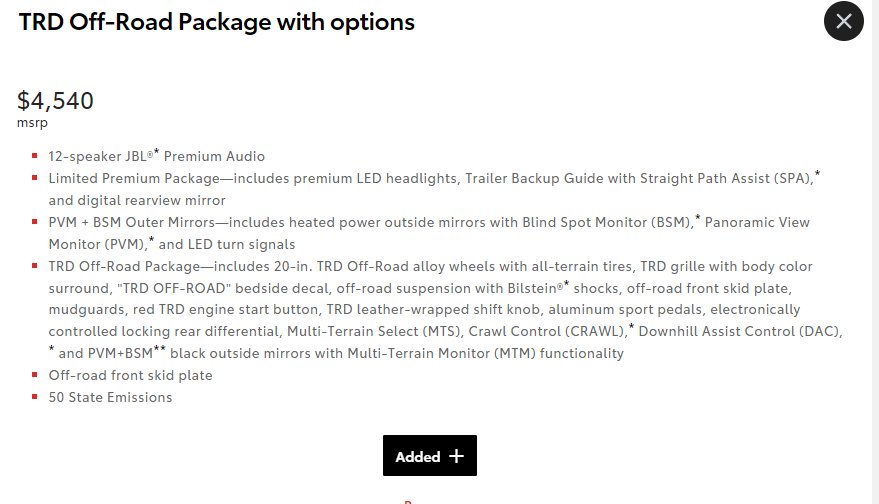The height and width of the screenshot is (504, 879).
Task: Open the Bilstein shocks footnote asterisk
Action: 566,284
